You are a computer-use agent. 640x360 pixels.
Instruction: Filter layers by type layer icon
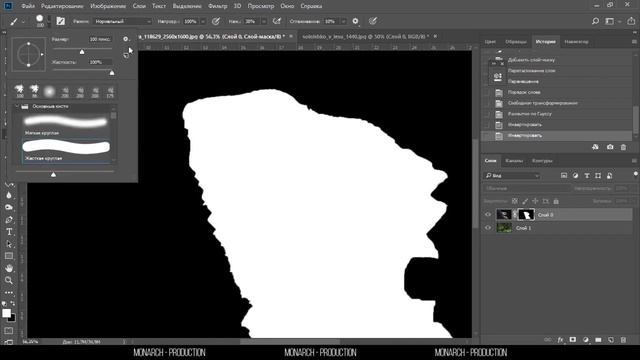click(x=587, y=176)
